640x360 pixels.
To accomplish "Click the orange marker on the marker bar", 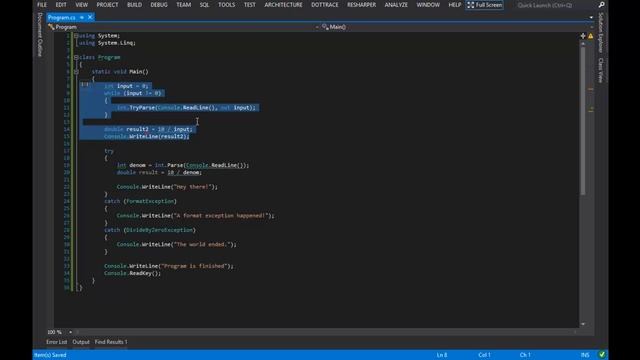I will [x=591, y=89].
